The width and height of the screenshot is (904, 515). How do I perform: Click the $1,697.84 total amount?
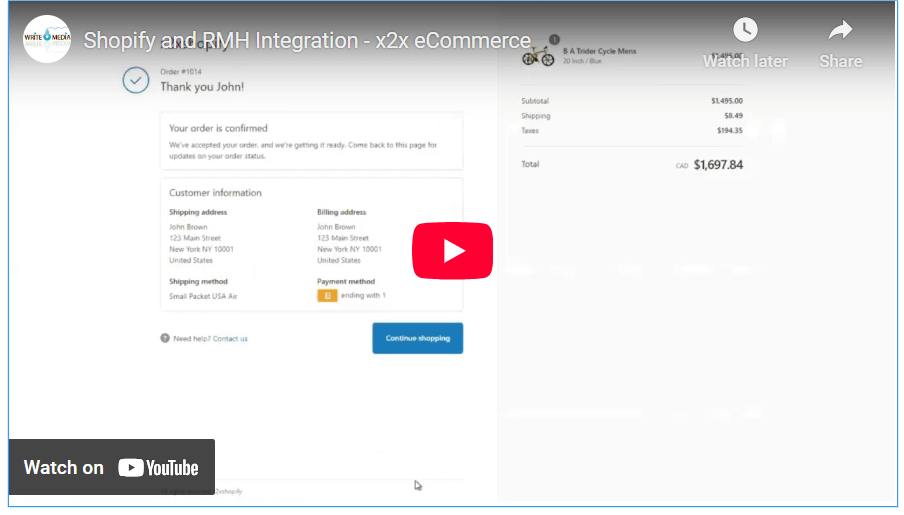click(x=718, y=165)
